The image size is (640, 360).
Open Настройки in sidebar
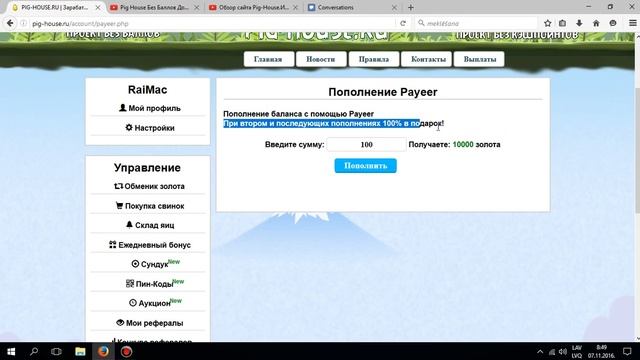pos(149,128)
